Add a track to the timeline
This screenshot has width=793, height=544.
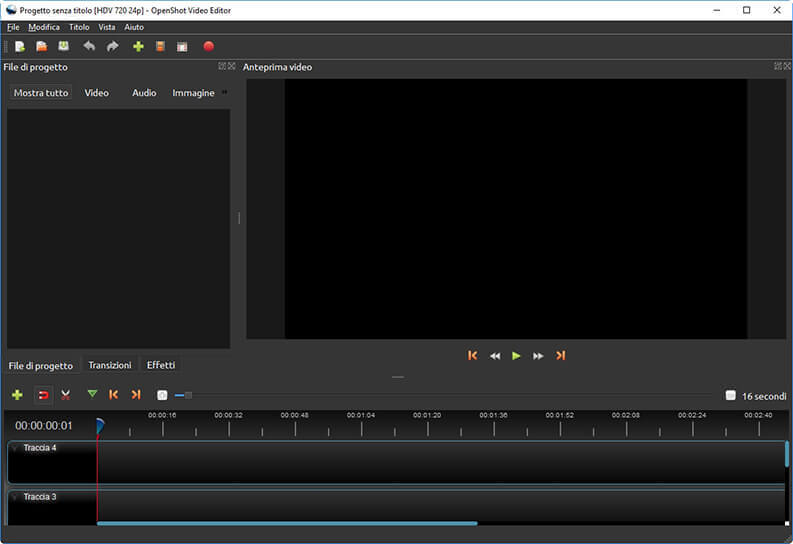tap(17, 395)
